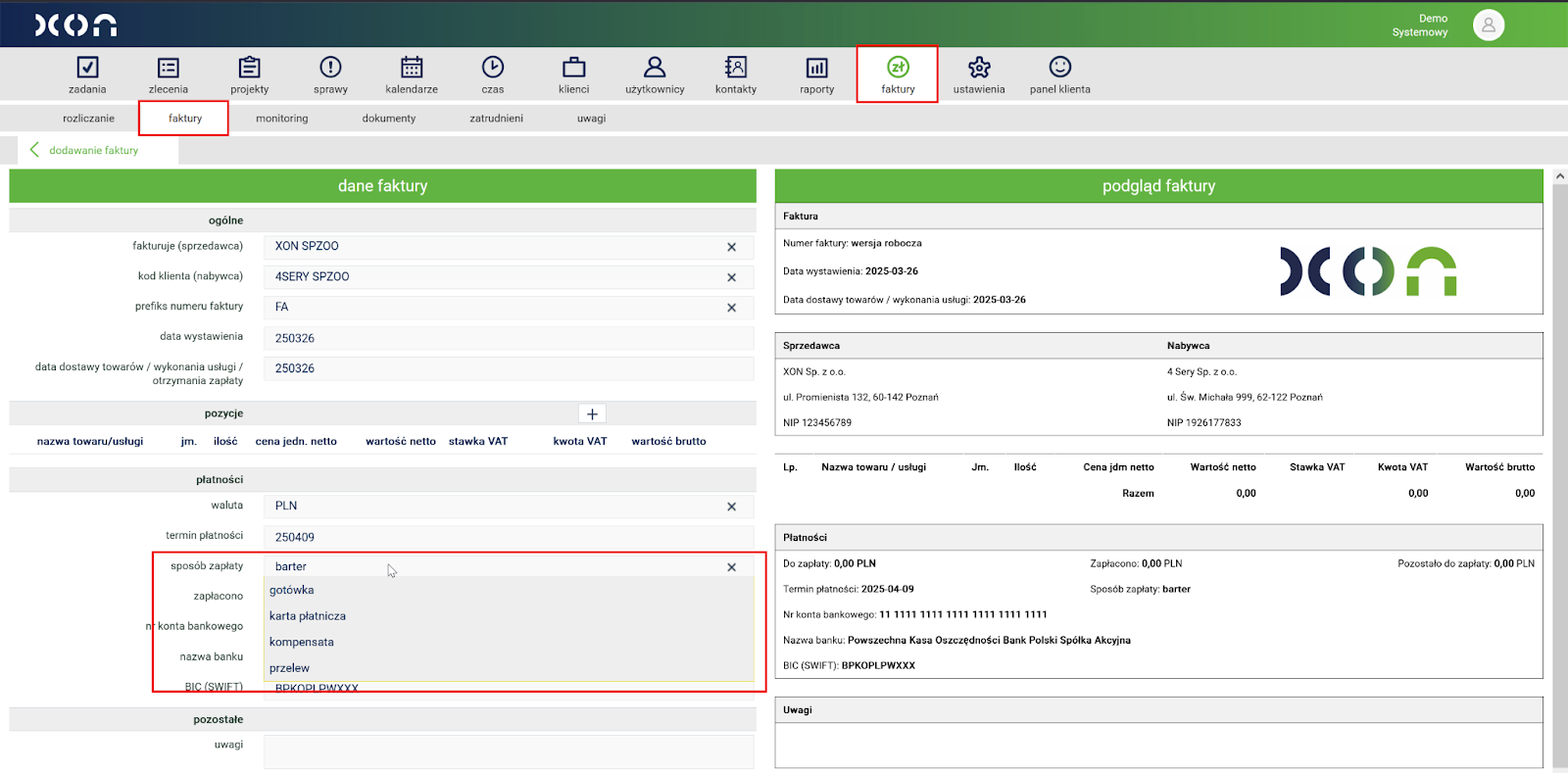This screenshot has height=773, width=1568.
Task: Open the kalendarze calendar icon
Action: click(x=412, y=67)
